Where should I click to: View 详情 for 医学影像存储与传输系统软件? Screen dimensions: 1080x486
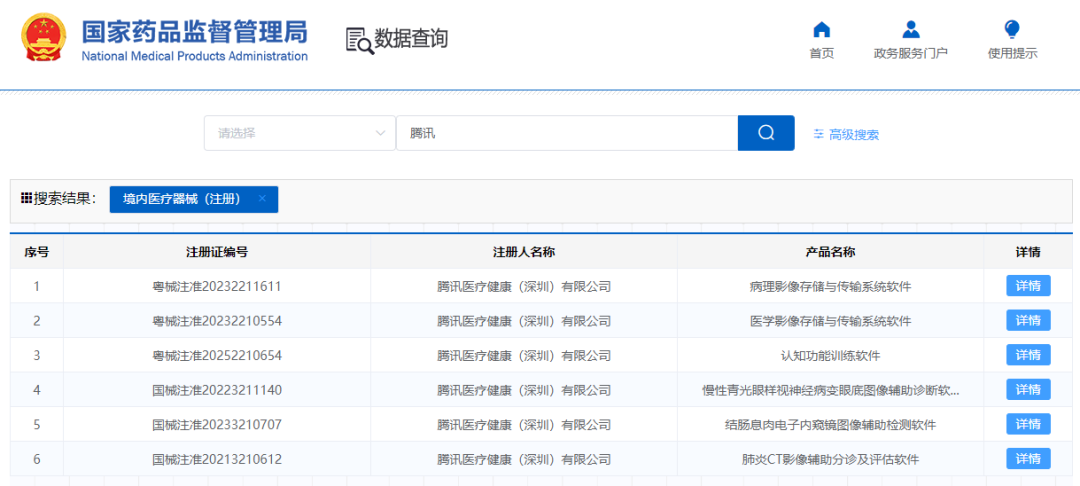1028,321
